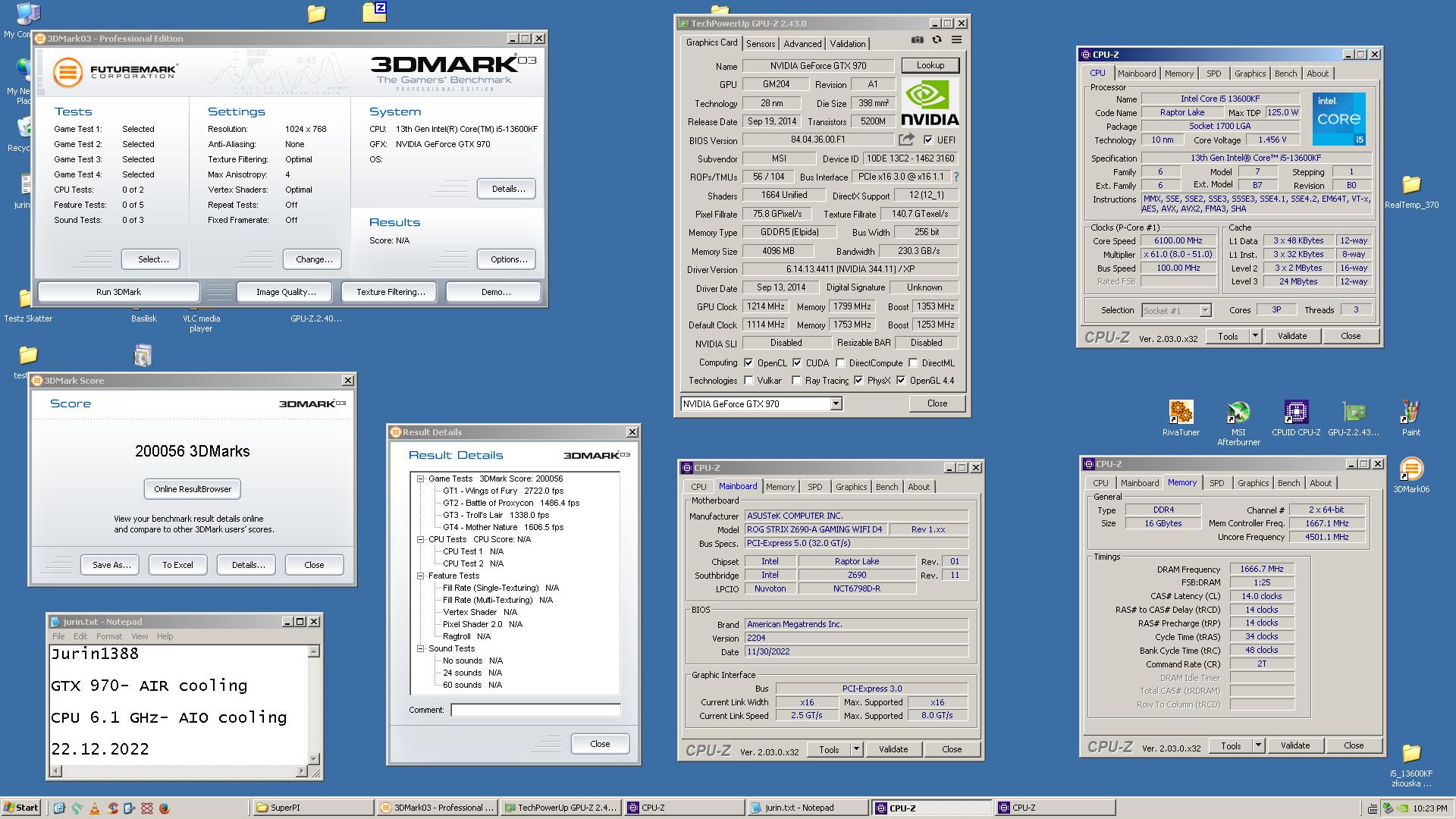1456x819 pixels.
Task: Click 3DMark03 Professional taskbar button
Action: coord(438,808)
